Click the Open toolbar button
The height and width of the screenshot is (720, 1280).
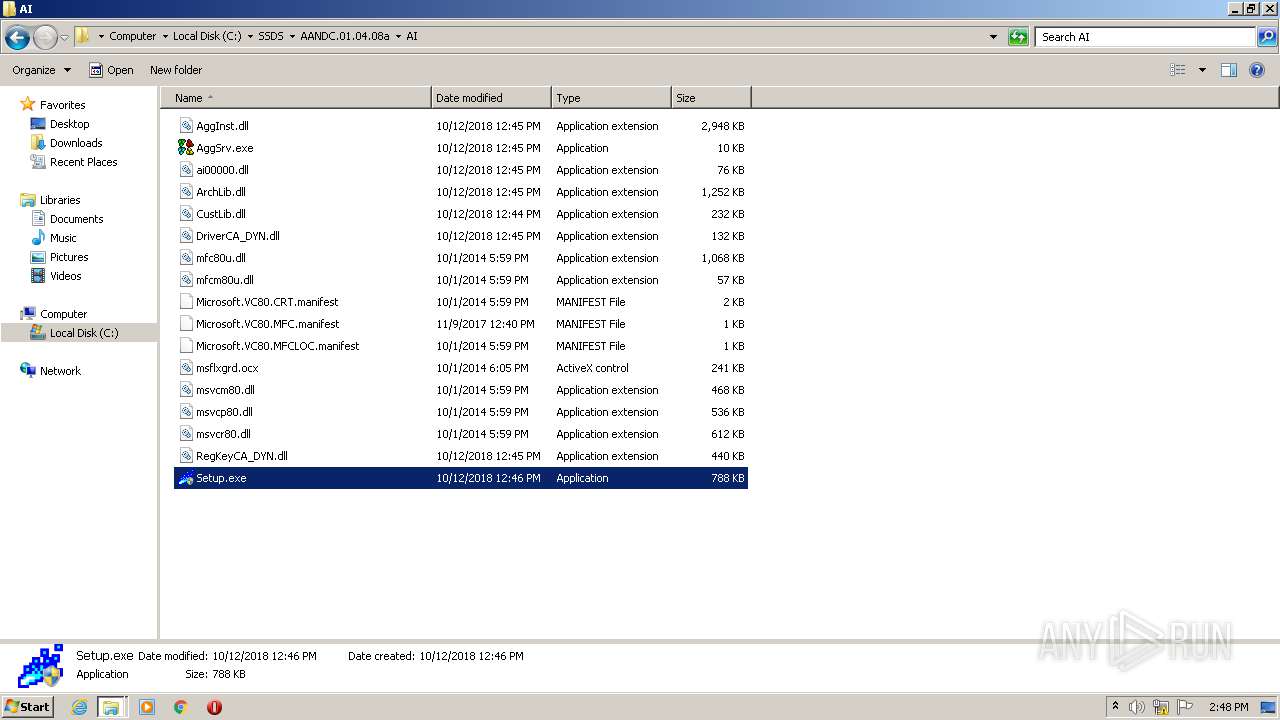[x=111, y=70]
